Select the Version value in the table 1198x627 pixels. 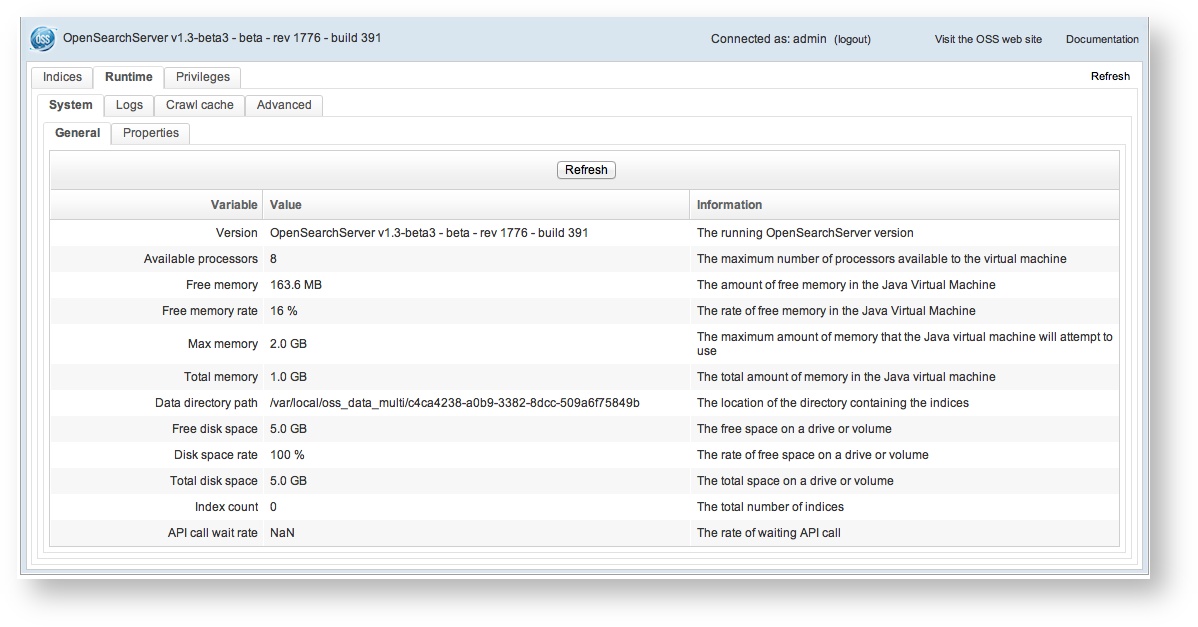point(429,233)
